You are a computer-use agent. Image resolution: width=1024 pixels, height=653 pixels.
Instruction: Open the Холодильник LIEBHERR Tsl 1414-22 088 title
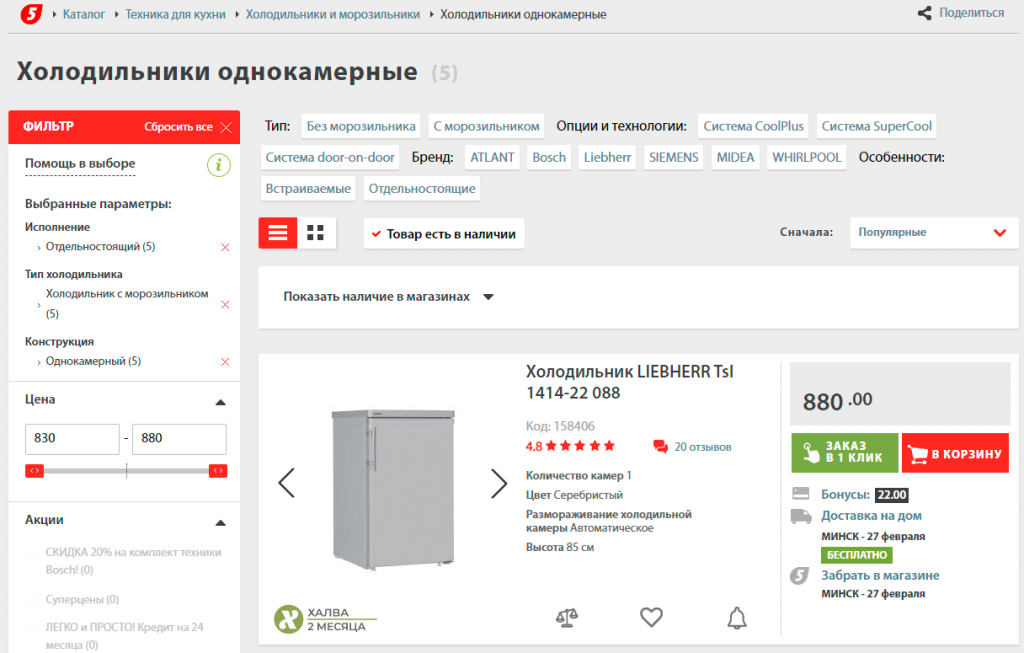coord(630,382)
